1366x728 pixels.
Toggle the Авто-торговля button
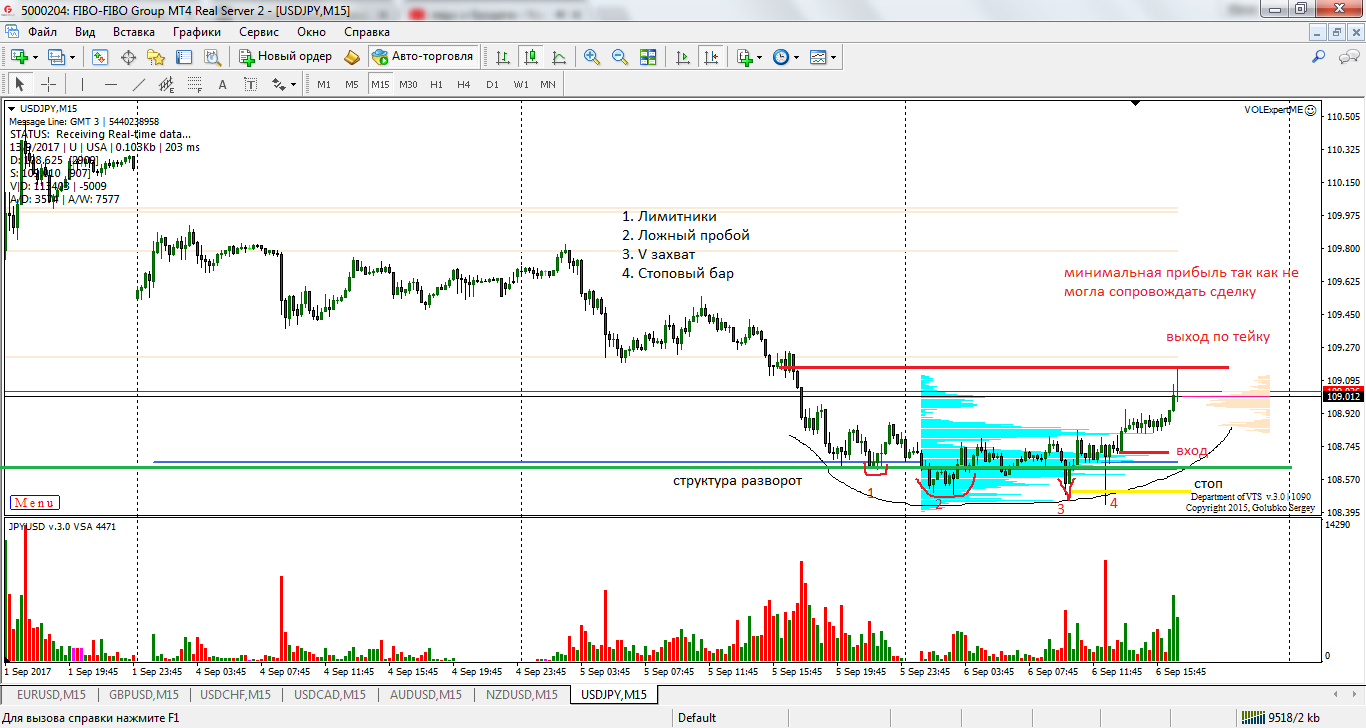(x=423, y=57)
